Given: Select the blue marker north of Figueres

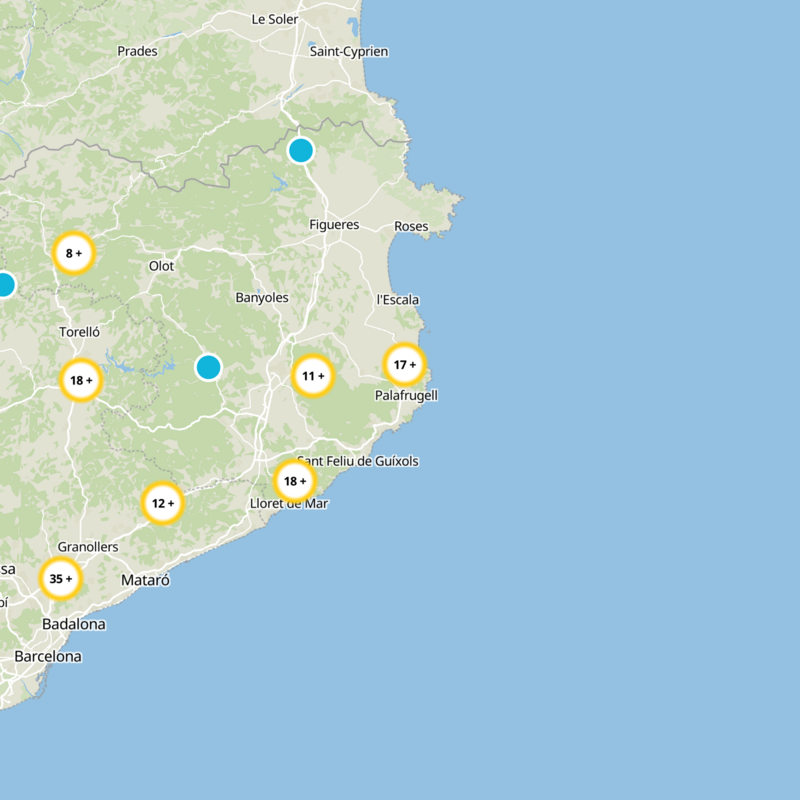Looking at the screenshot, I should (x=301, y=151).
